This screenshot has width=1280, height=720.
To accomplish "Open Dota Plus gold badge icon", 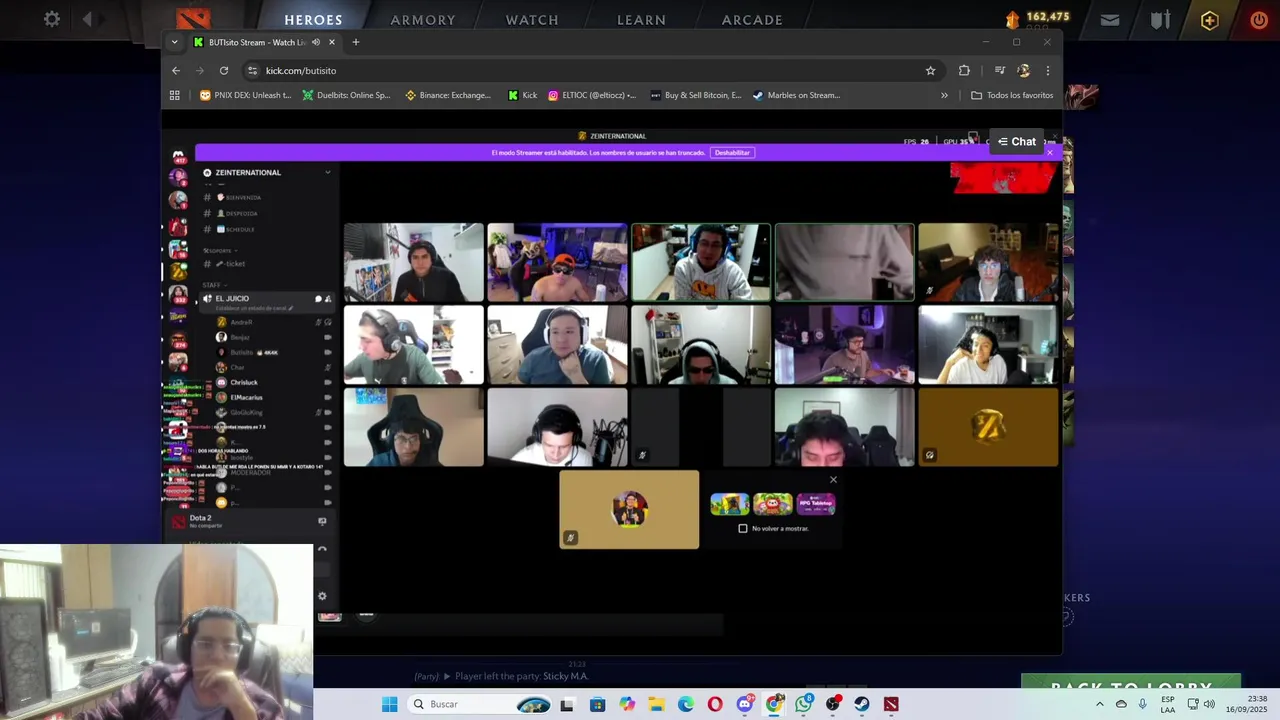I will click(1210, 20).
